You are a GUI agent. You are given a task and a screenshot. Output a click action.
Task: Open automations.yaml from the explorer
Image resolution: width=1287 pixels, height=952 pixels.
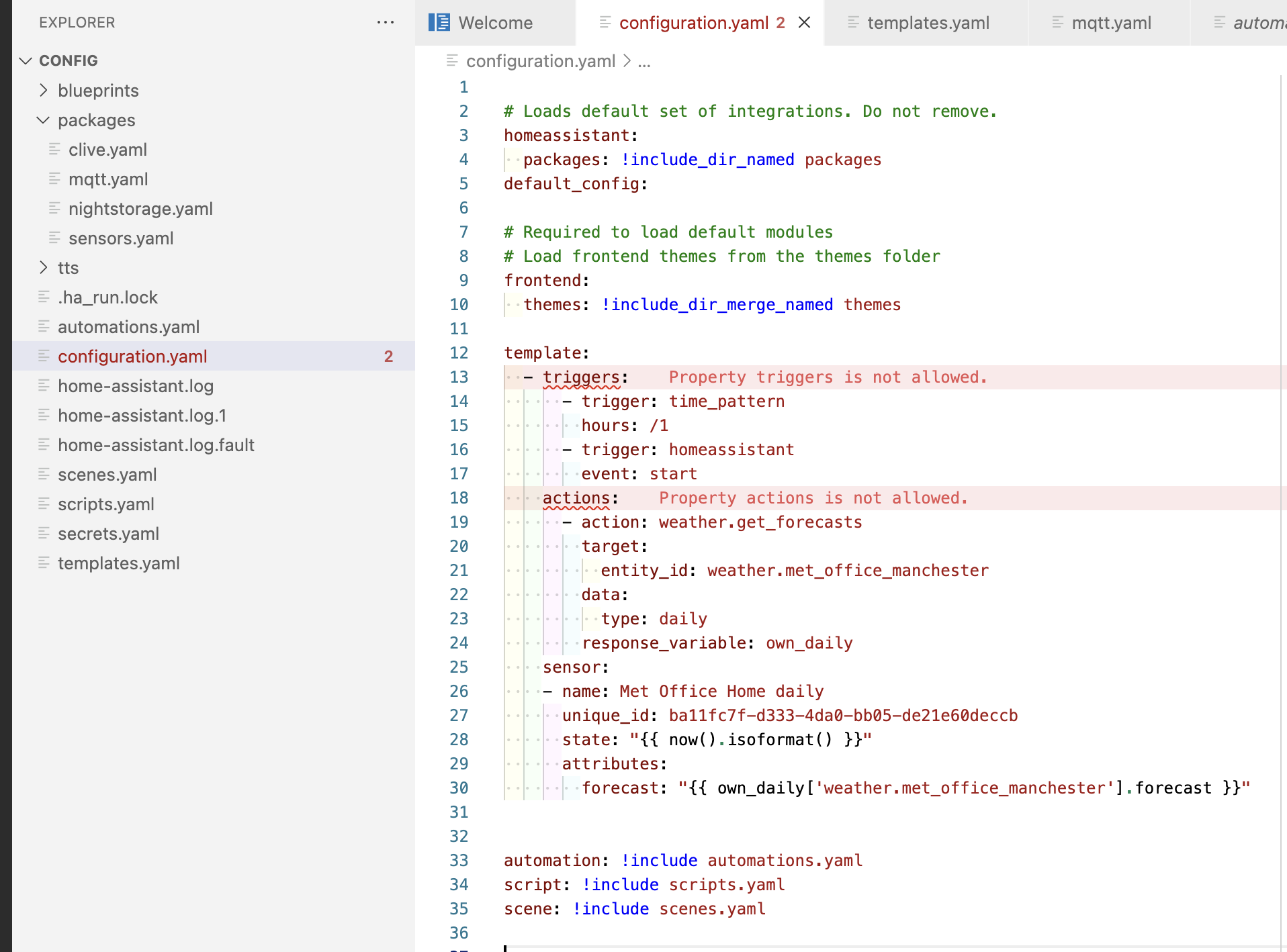pyautogui.click(x=128, y=327)
